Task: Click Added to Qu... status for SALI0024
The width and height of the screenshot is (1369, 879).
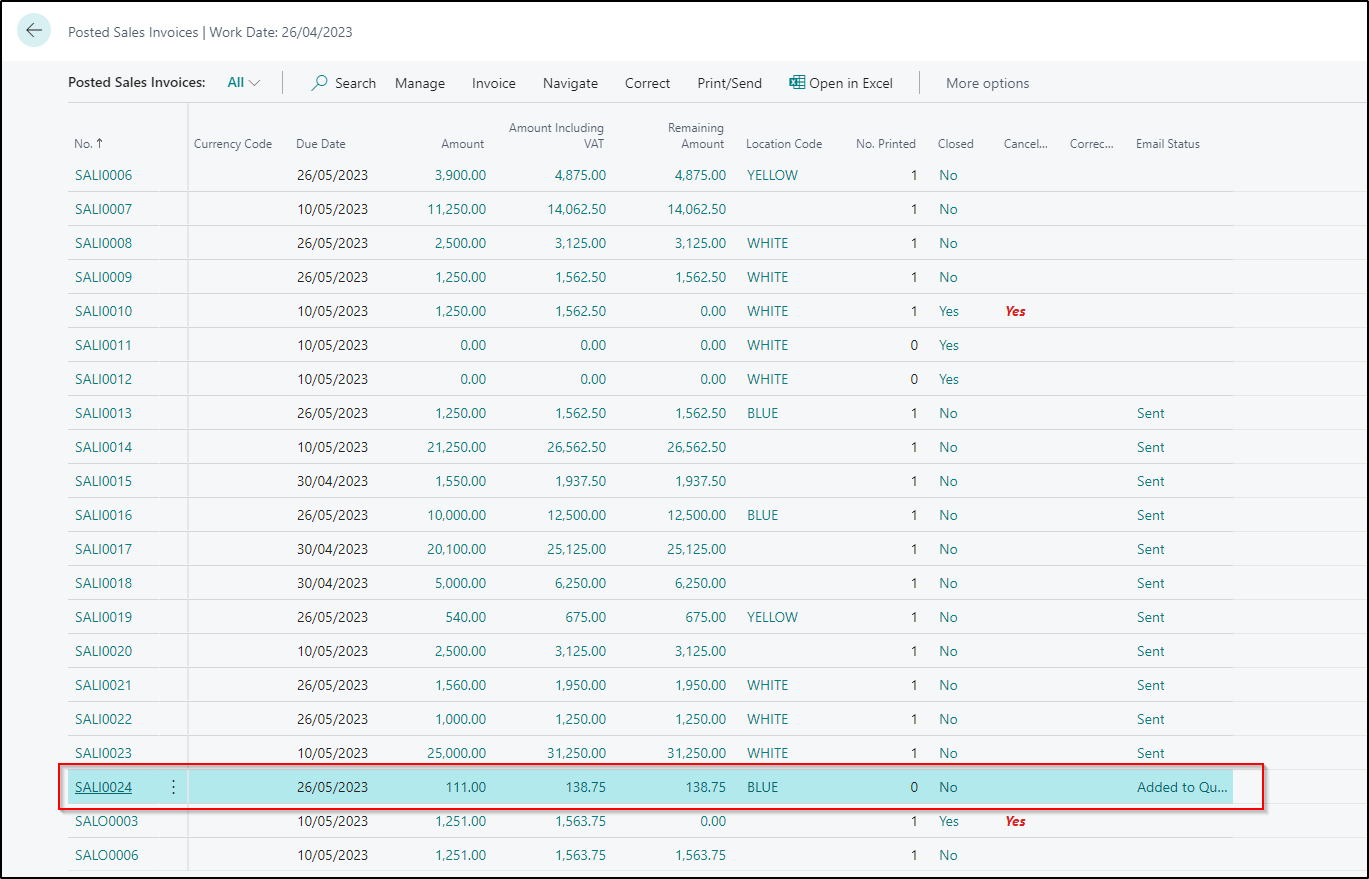Action: 1182,787
